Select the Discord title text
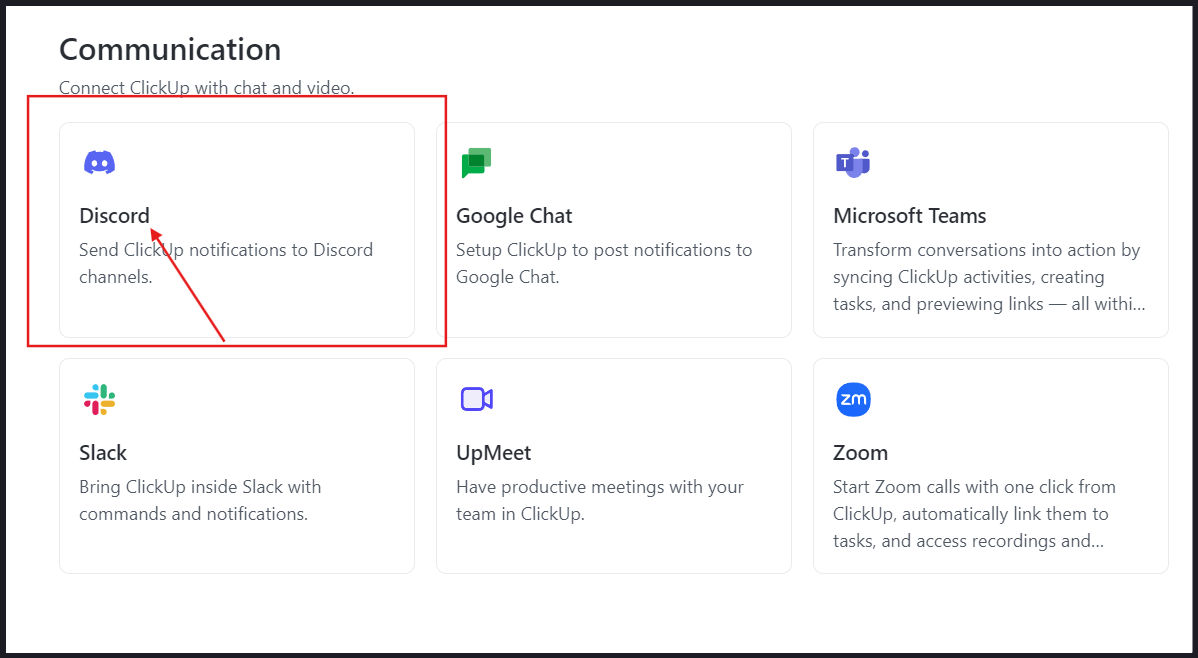Viewport: 1198px width, 658px height. point(114,216)
